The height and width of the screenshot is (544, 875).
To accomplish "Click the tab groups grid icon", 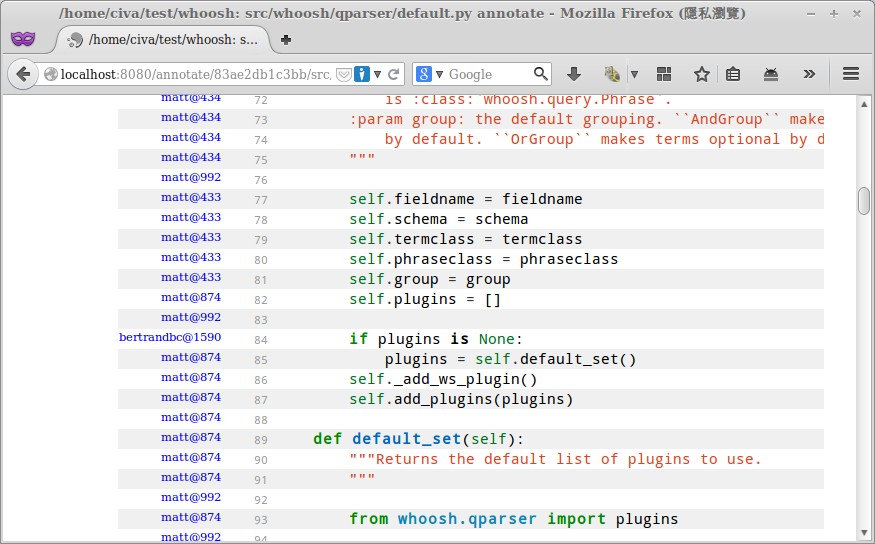I will pyautogui.click(x=664, y=74).
